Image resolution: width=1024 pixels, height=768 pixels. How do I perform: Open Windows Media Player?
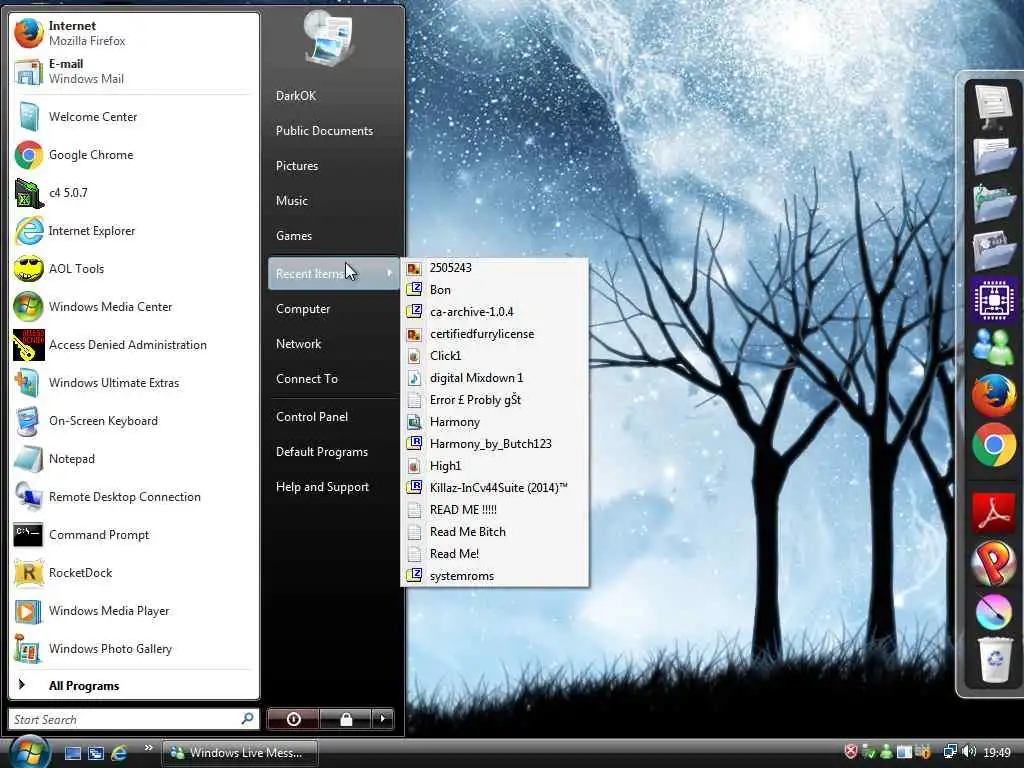tap(134, 611)
